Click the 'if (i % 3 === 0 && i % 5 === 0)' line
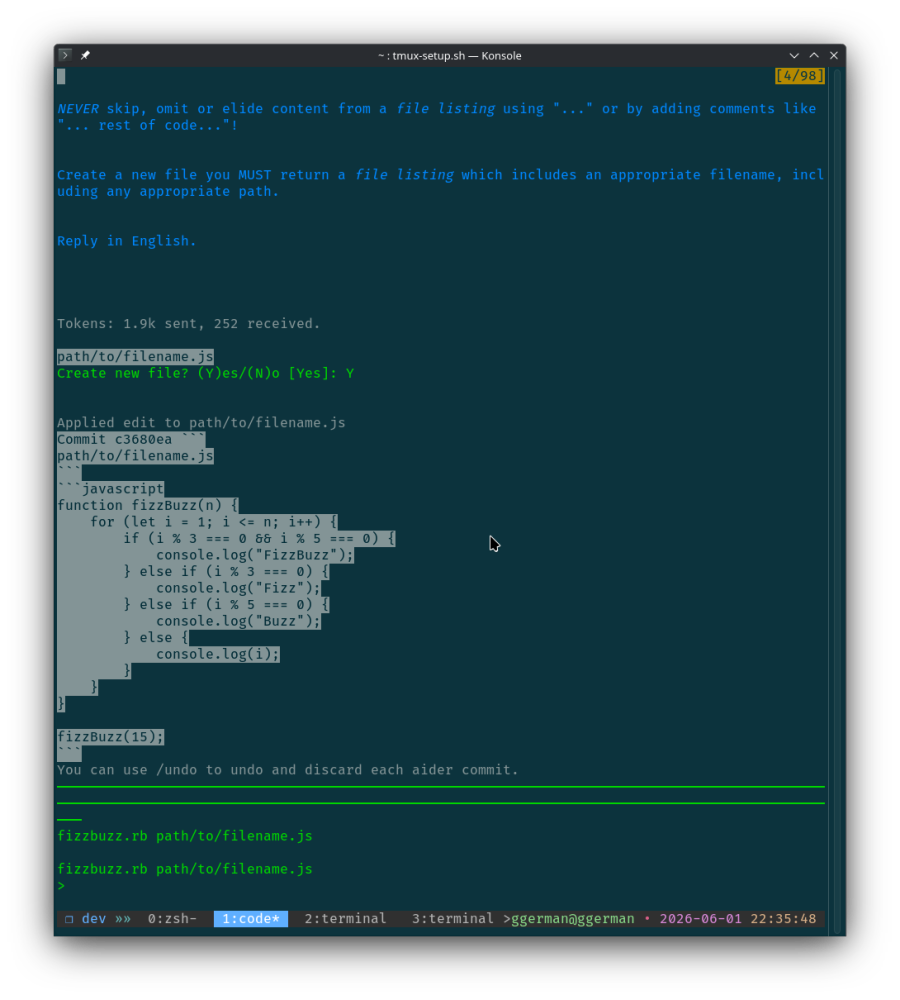900x1000 pixels. pos(259,538)
